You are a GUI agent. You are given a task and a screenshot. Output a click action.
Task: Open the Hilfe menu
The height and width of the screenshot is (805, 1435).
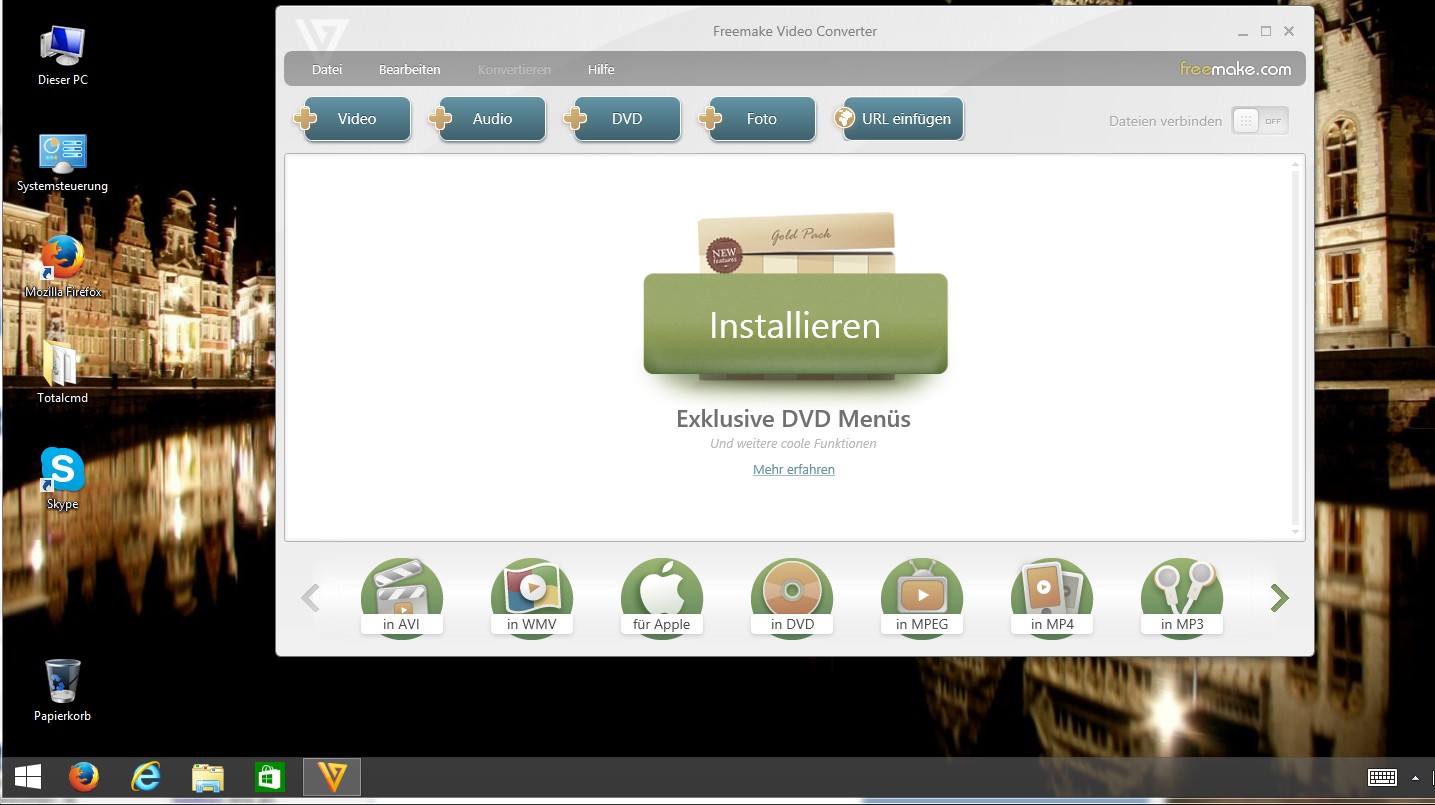pyautogui.click(x=601, y=70)
